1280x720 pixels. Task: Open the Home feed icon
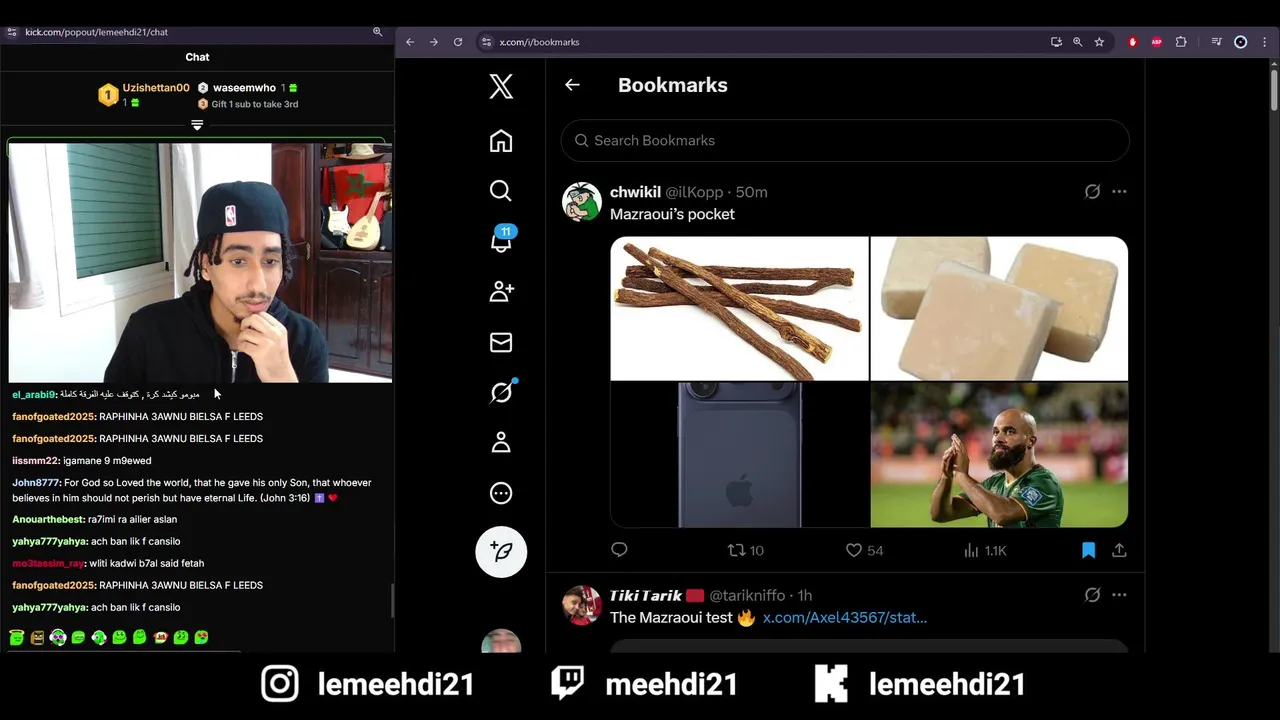[x=501, y=141]
